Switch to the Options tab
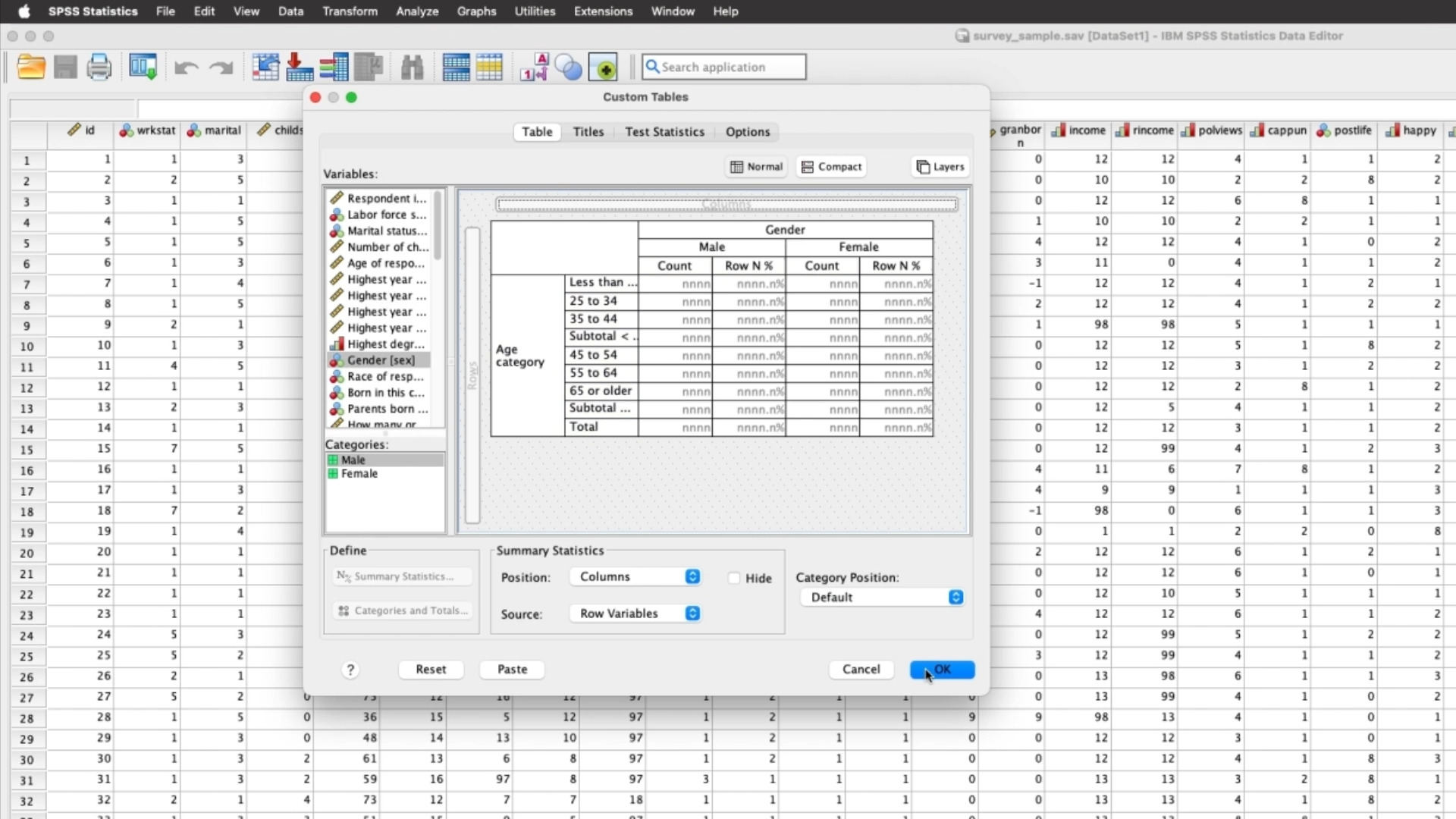The height and width of the screenshot is (819, 1456). 748,132
